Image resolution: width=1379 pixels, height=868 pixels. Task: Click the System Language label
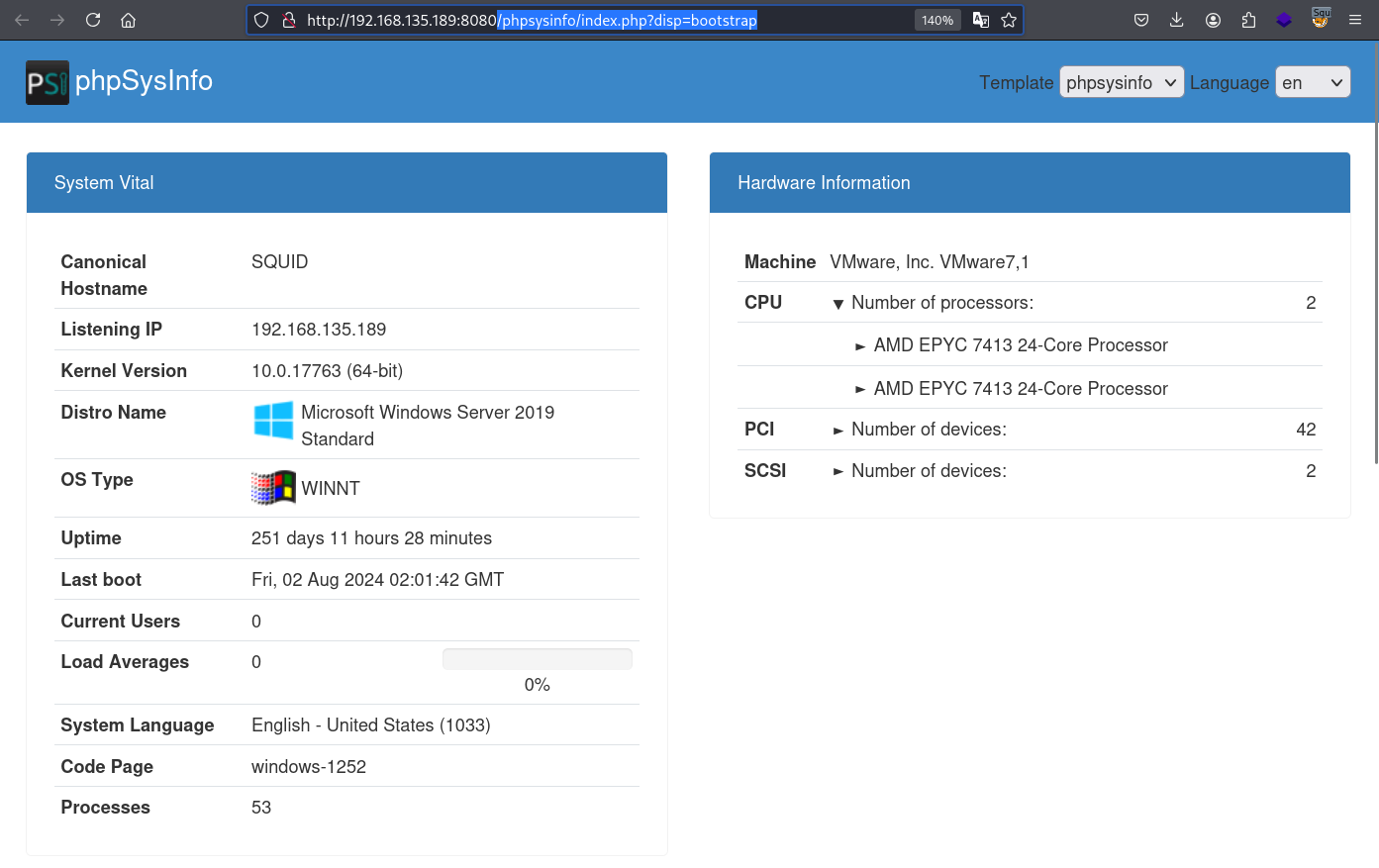pos(138,725)
